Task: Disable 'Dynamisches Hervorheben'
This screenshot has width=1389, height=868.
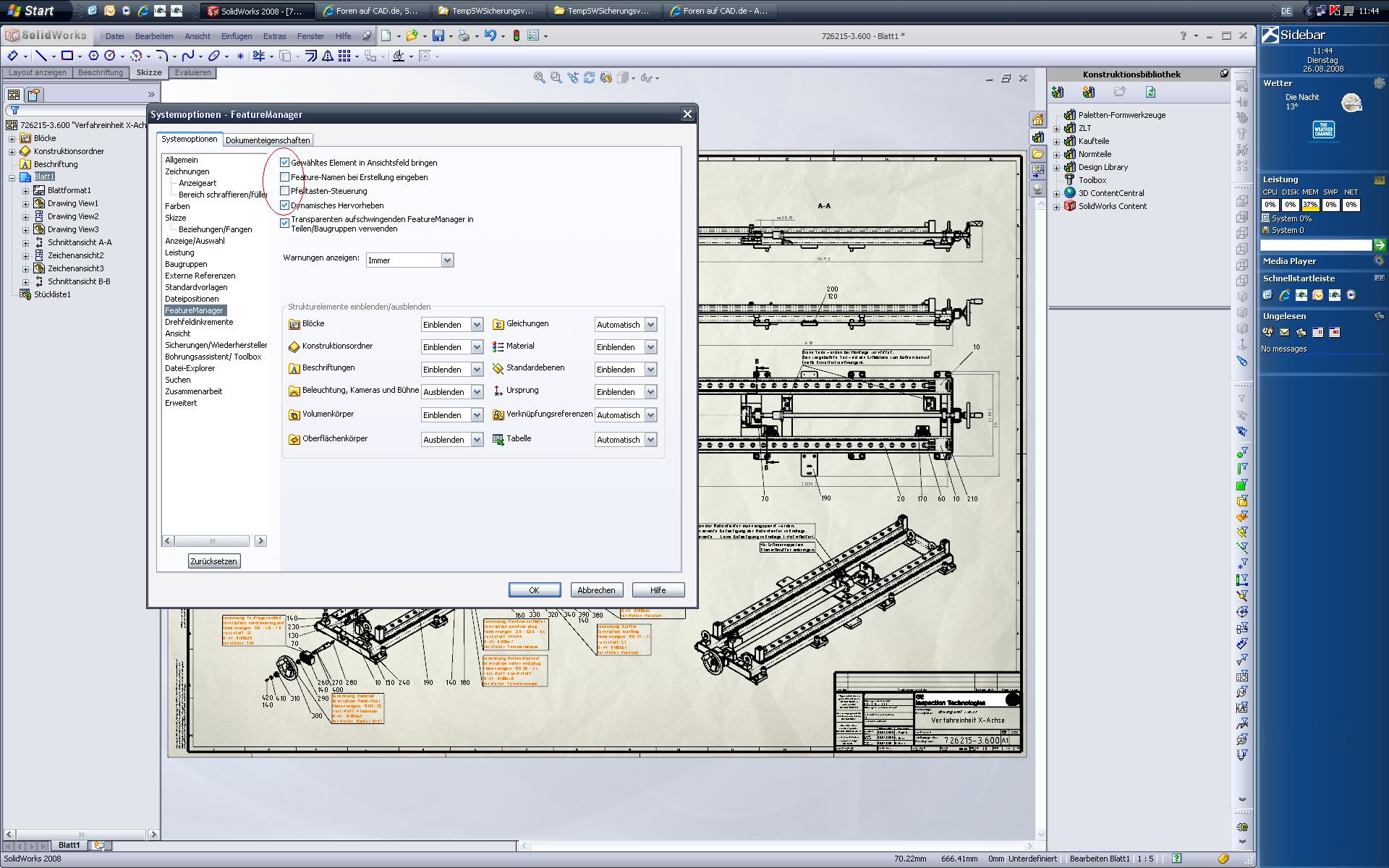Action: click(284, 205)
